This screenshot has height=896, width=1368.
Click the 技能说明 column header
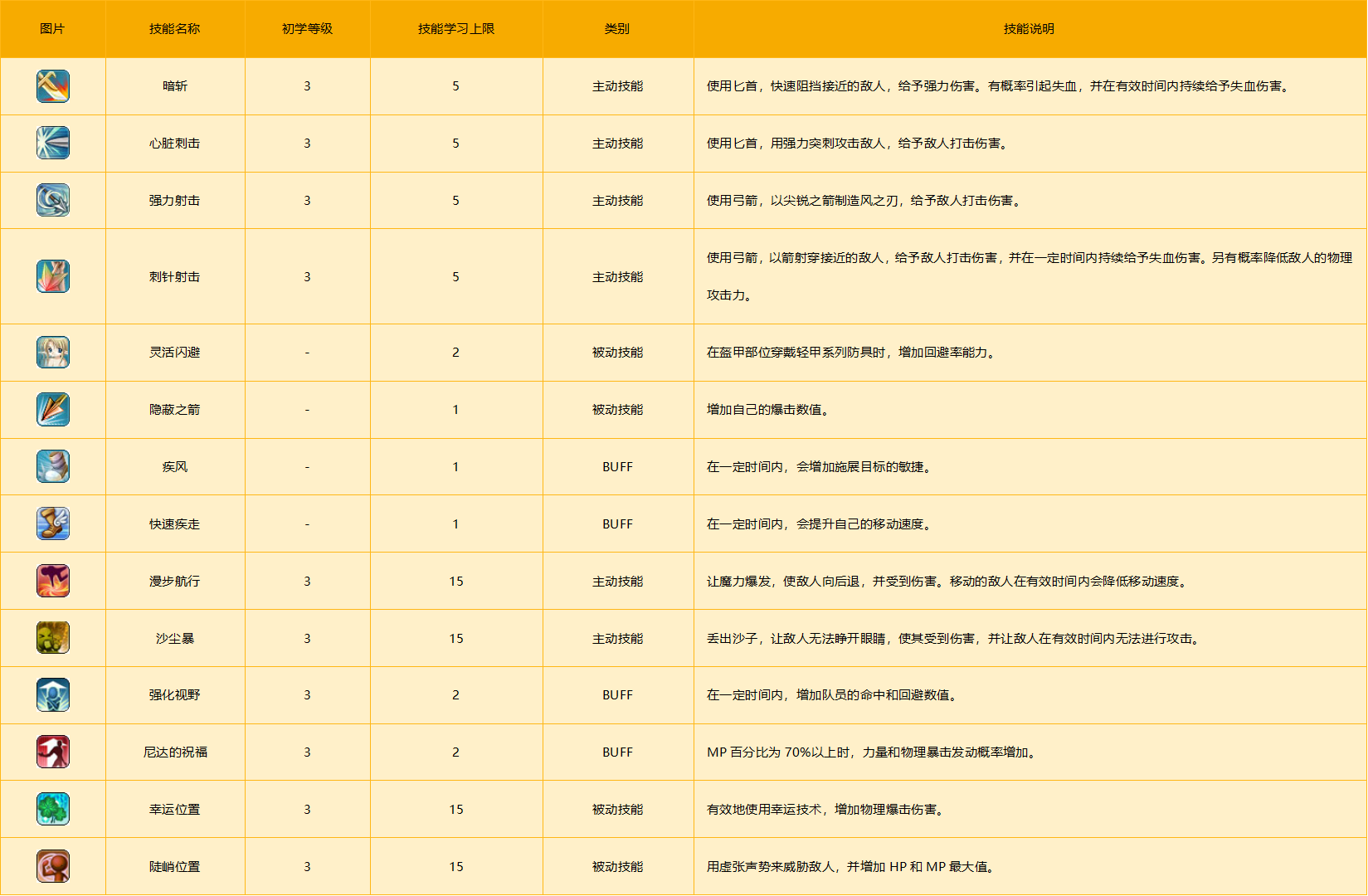point(1029,29)
